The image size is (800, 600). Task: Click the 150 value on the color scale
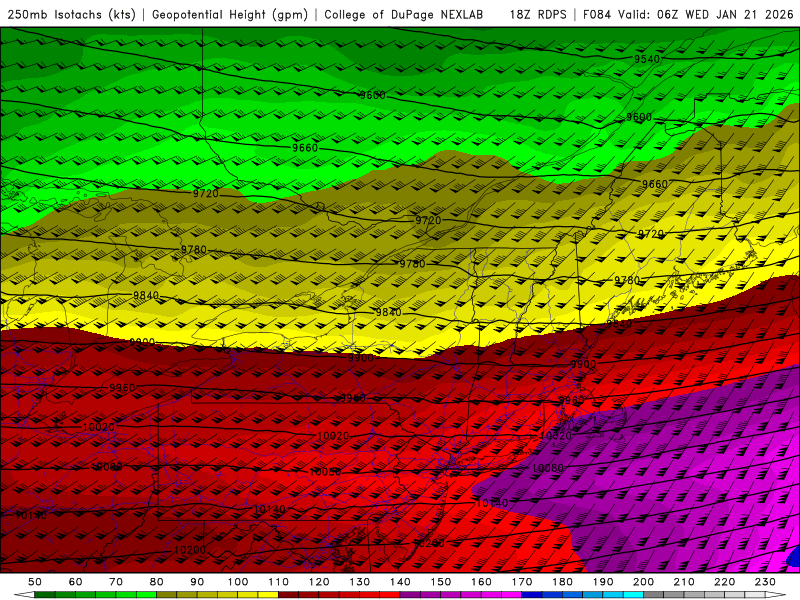(x=441, y=582)
